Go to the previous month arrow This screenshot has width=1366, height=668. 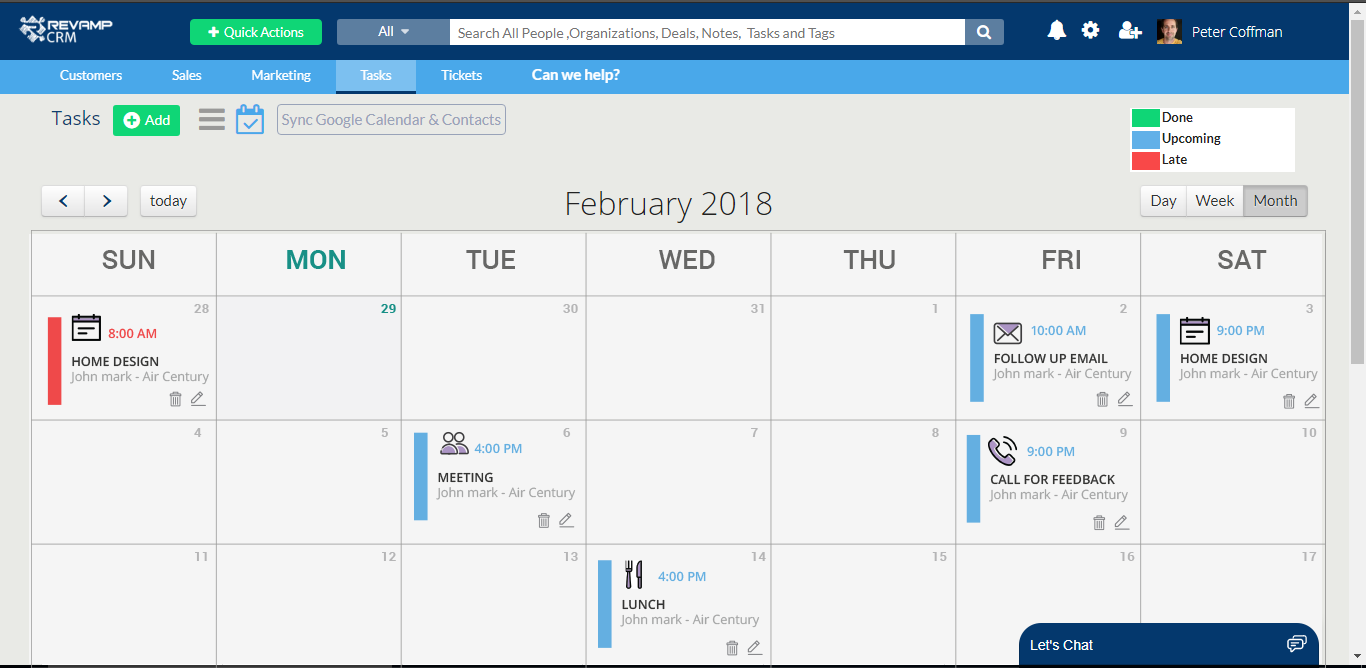(x=63, y=201)
